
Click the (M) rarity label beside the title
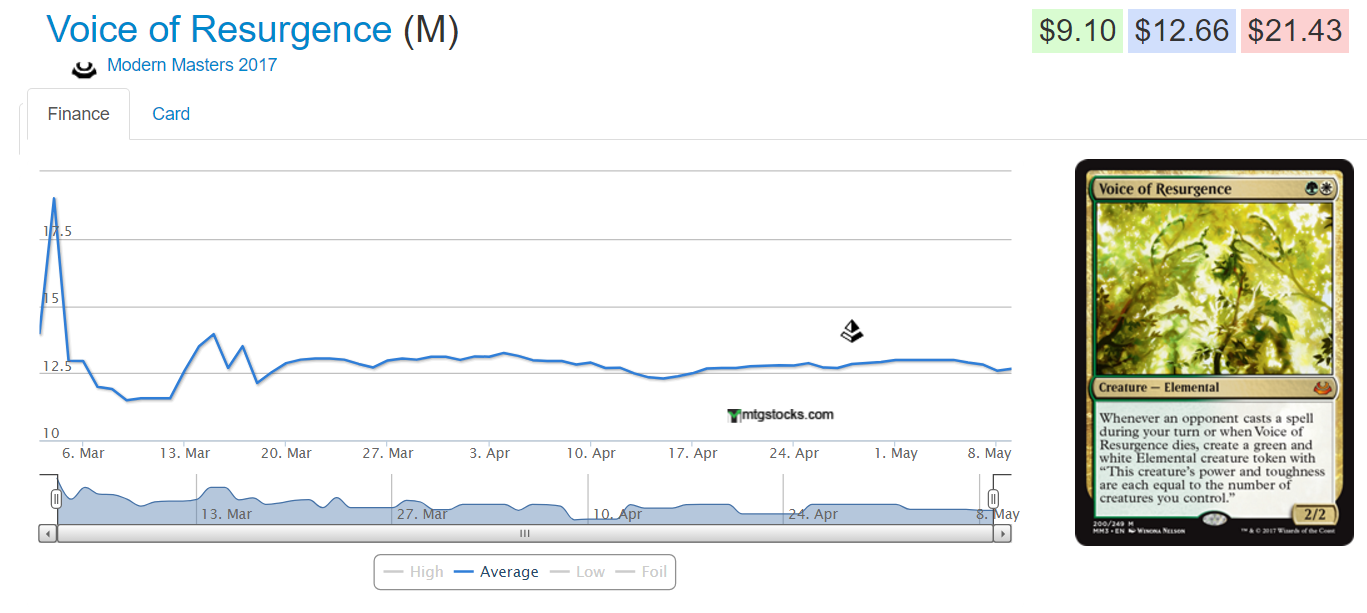coord(430,30)
